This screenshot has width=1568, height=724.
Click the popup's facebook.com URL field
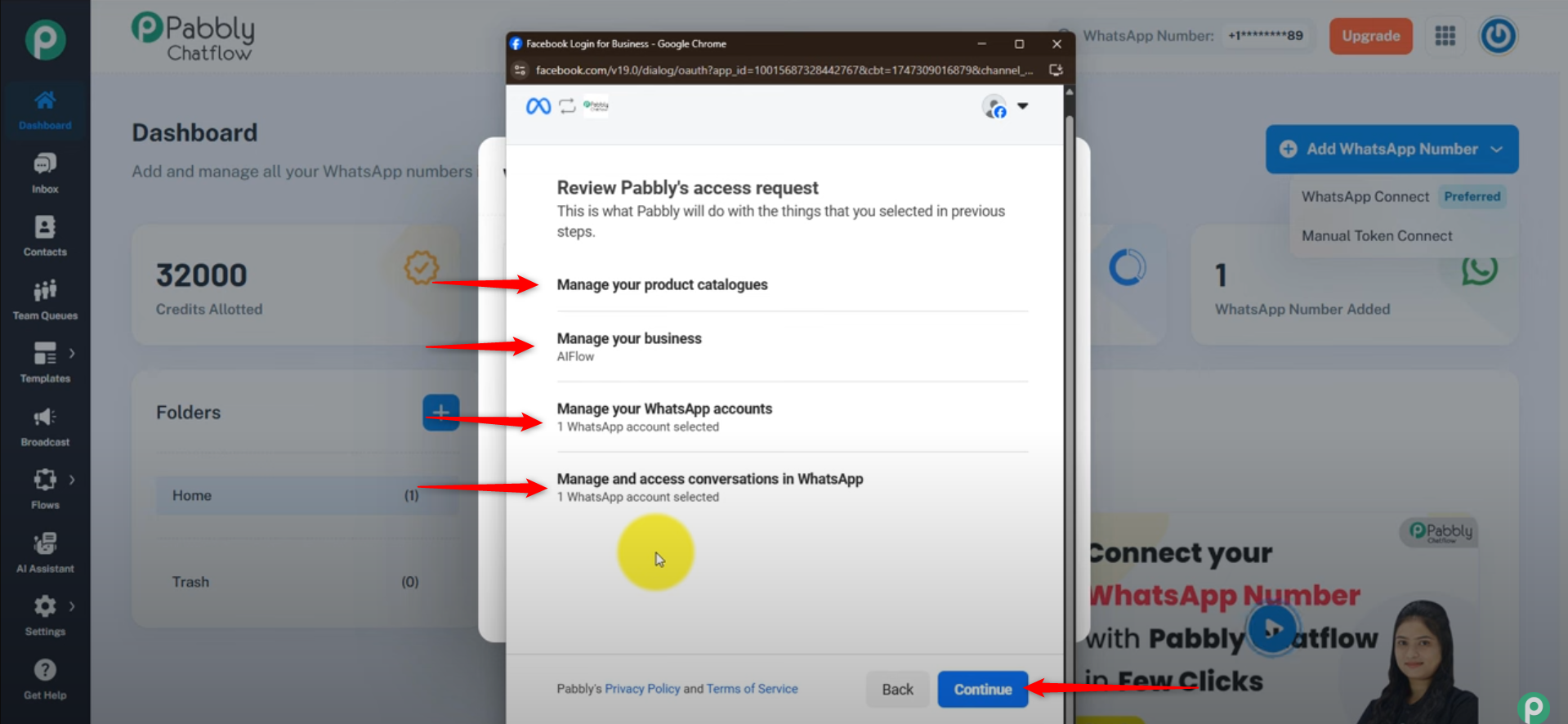(x=784, y=70)
